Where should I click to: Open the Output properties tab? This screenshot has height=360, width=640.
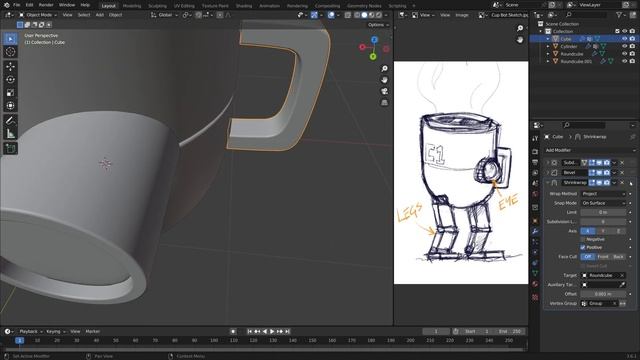[535, 162]
